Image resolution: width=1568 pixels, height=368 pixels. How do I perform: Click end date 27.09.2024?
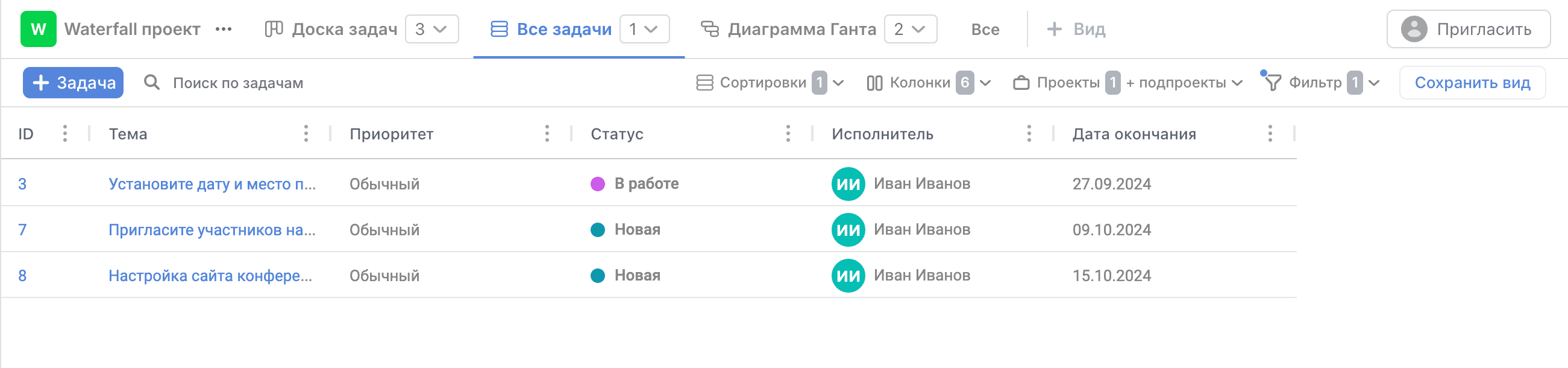coord(1111,183)
